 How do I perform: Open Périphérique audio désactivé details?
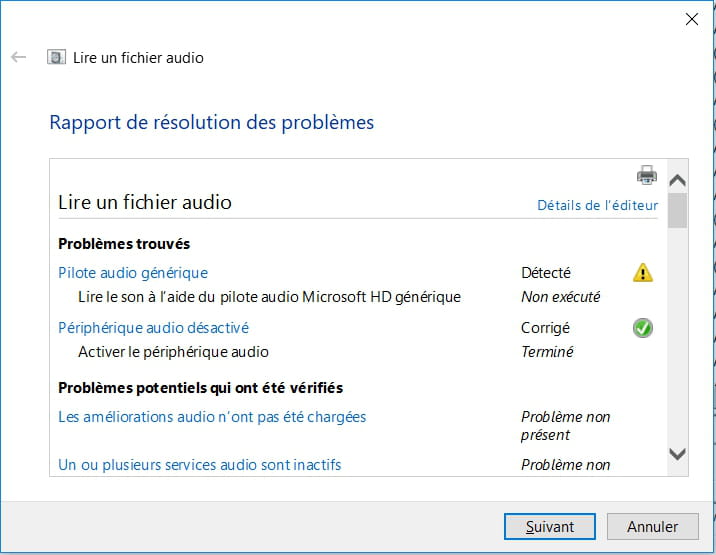tap(153, 327)
